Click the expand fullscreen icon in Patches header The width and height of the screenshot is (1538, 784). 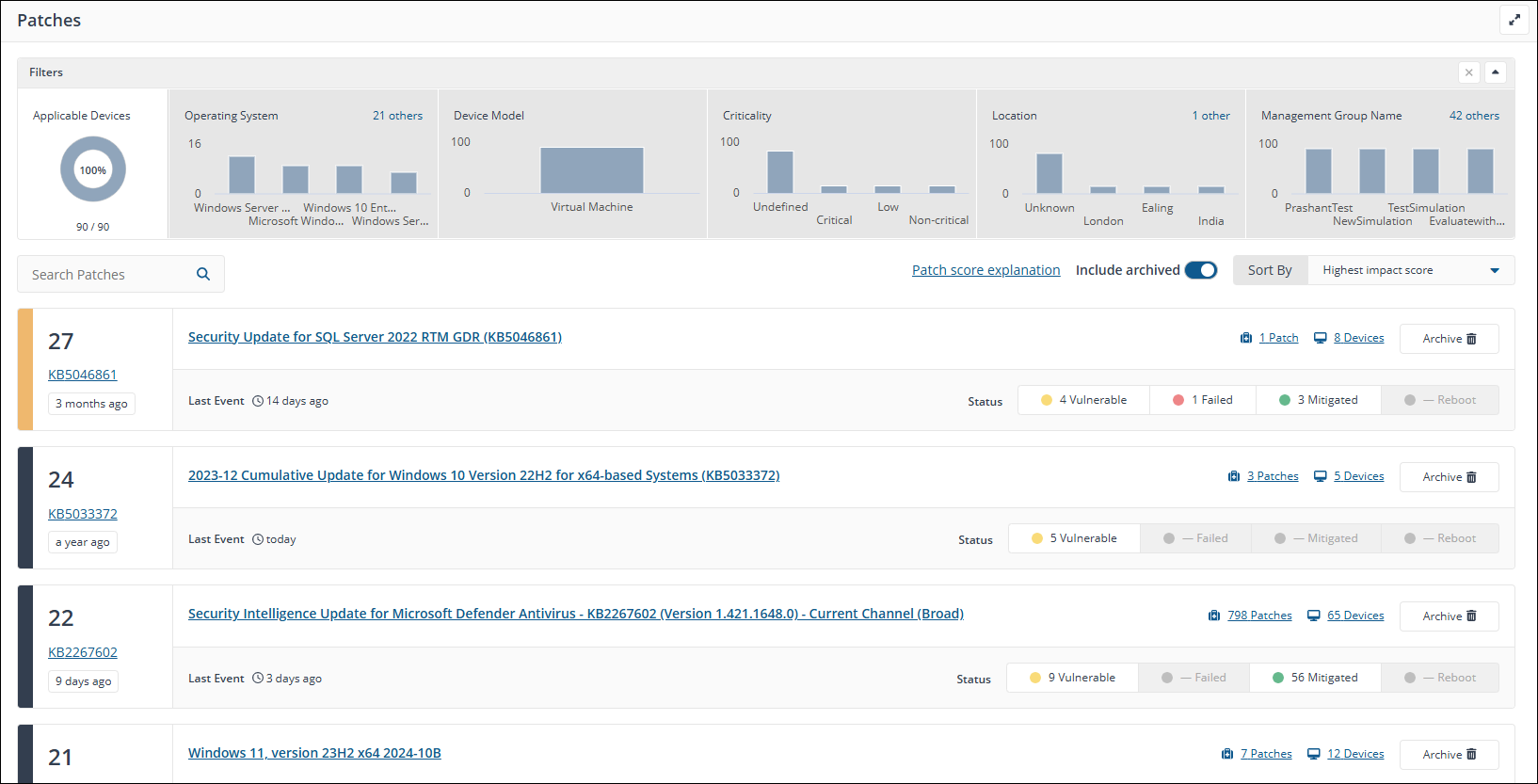(1514, 20)
